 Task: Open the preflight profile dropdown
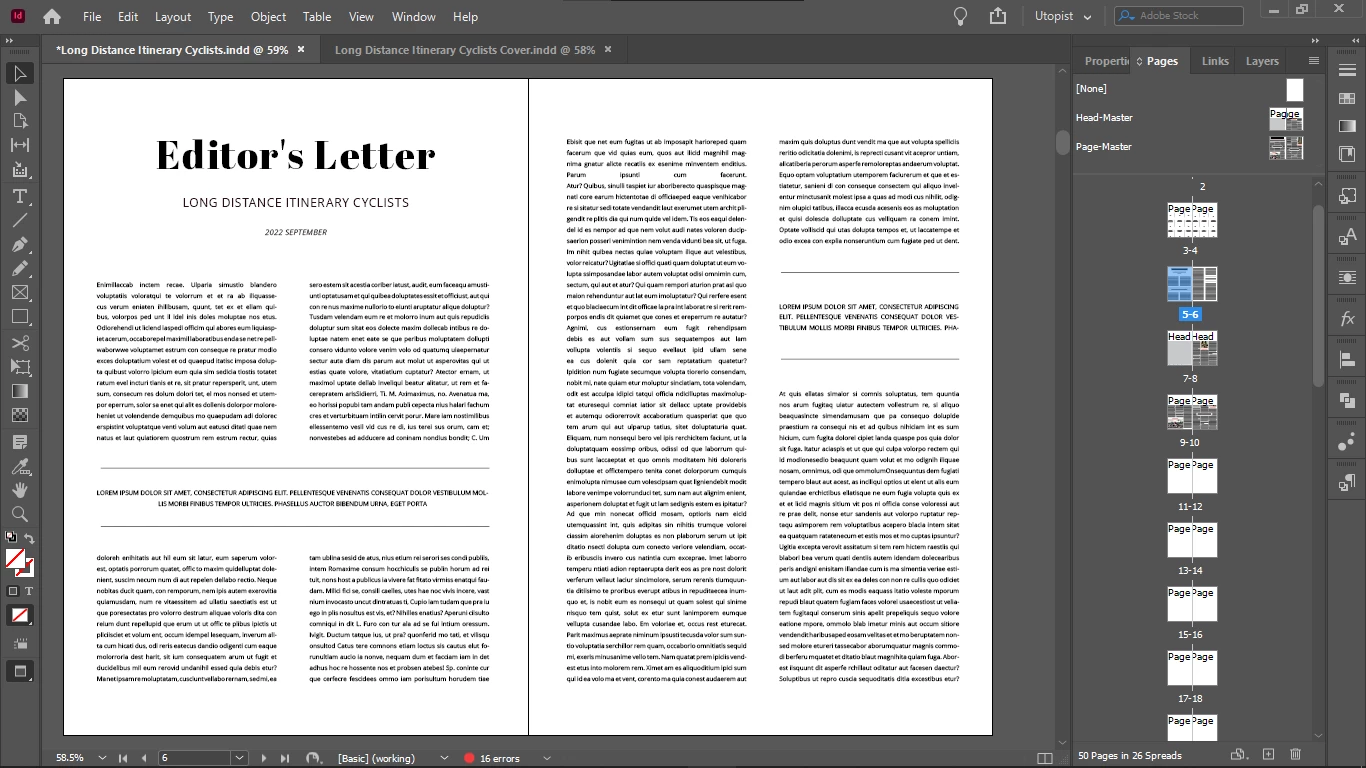445,759
